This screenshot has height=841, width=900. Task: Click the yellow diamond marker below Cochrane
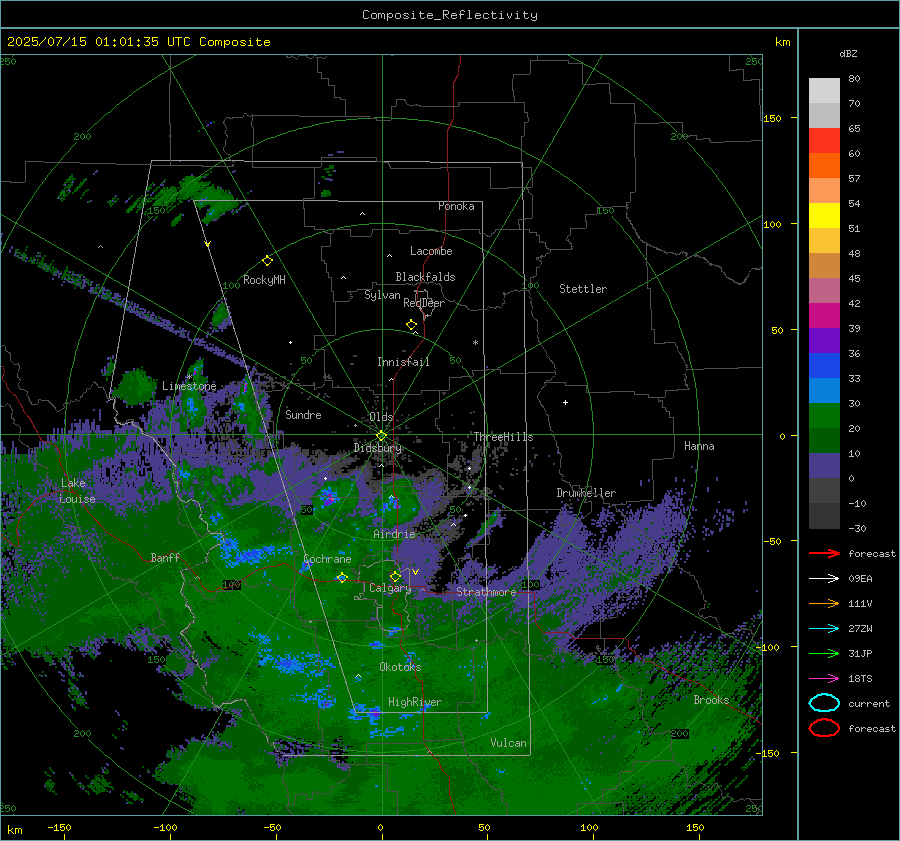(x=342, y=578)
